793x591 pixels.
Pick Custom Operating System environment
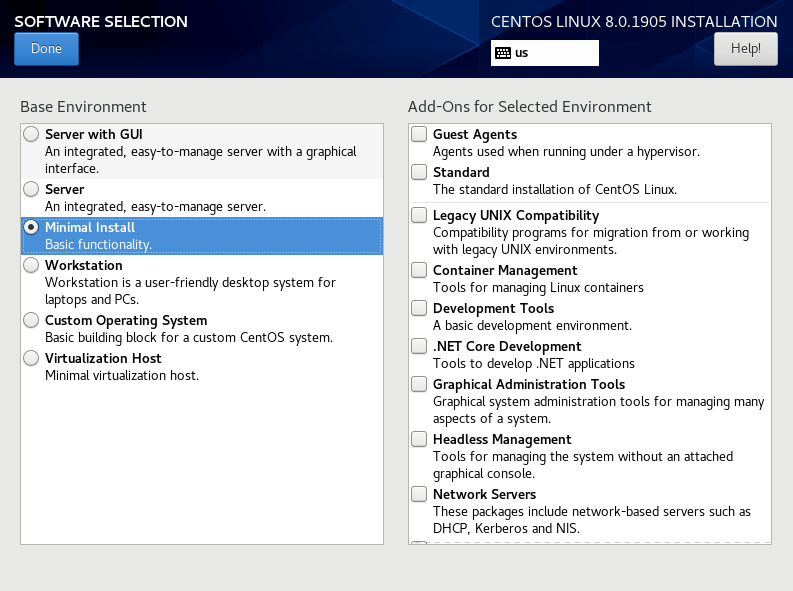[31, 320]
